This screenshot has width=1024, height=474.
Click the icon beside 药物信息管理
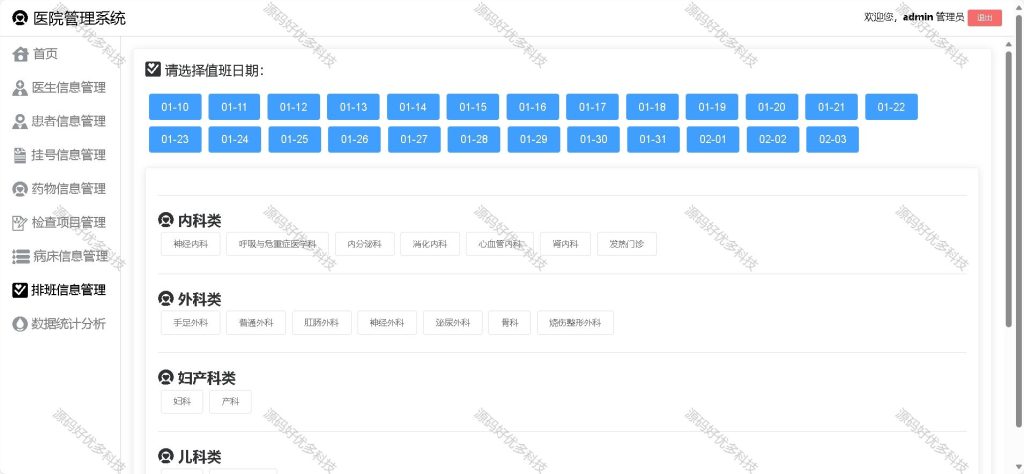(20, 189)
